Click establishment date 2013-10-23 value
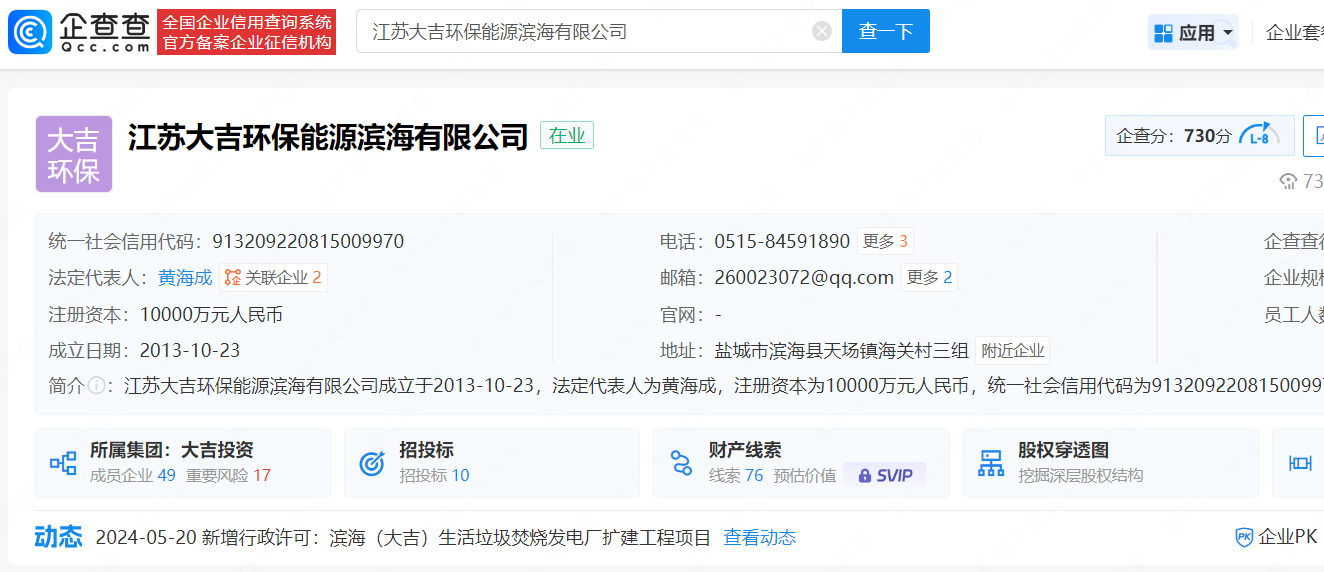Viewport: 1324px width, 572px height. click(x=190, y=351)
